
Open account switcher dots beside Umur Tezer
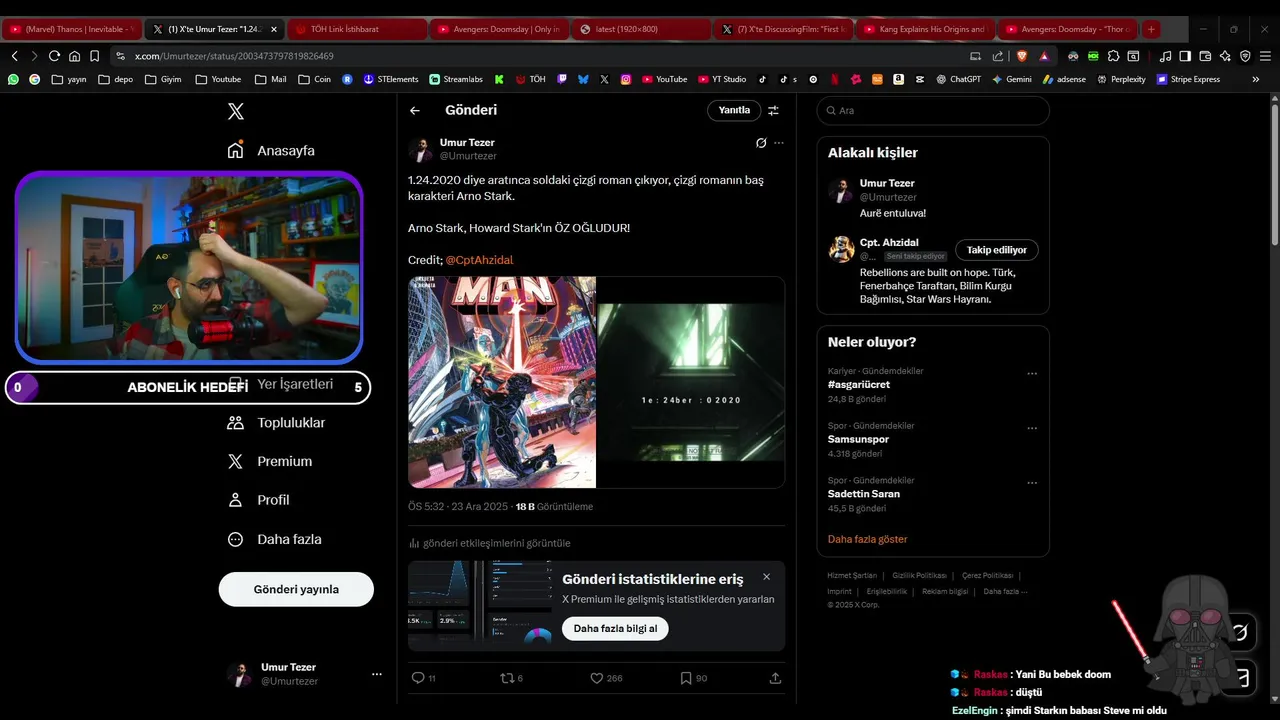pos(377,674)
